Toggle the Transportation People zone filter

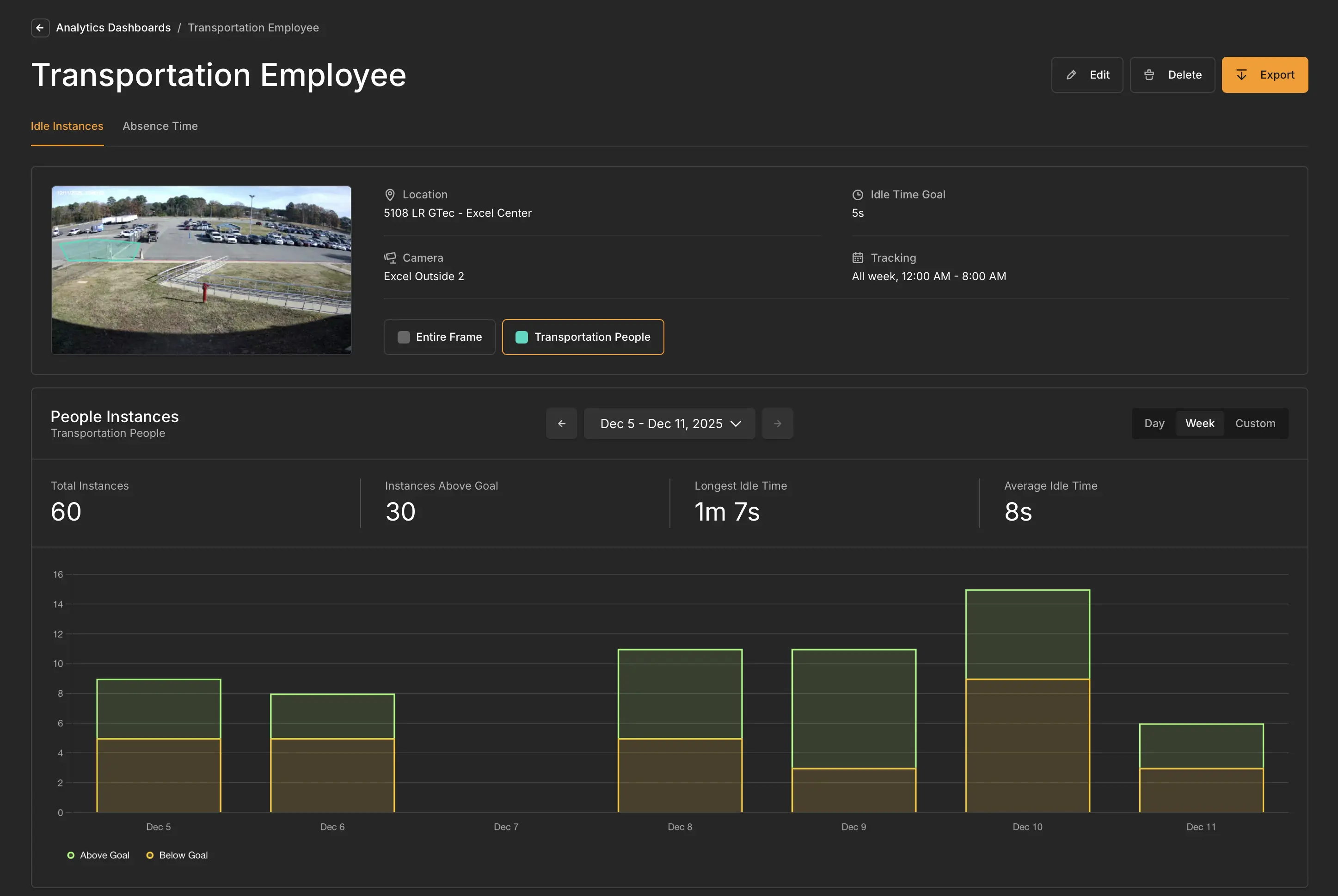tap(583, 337)
